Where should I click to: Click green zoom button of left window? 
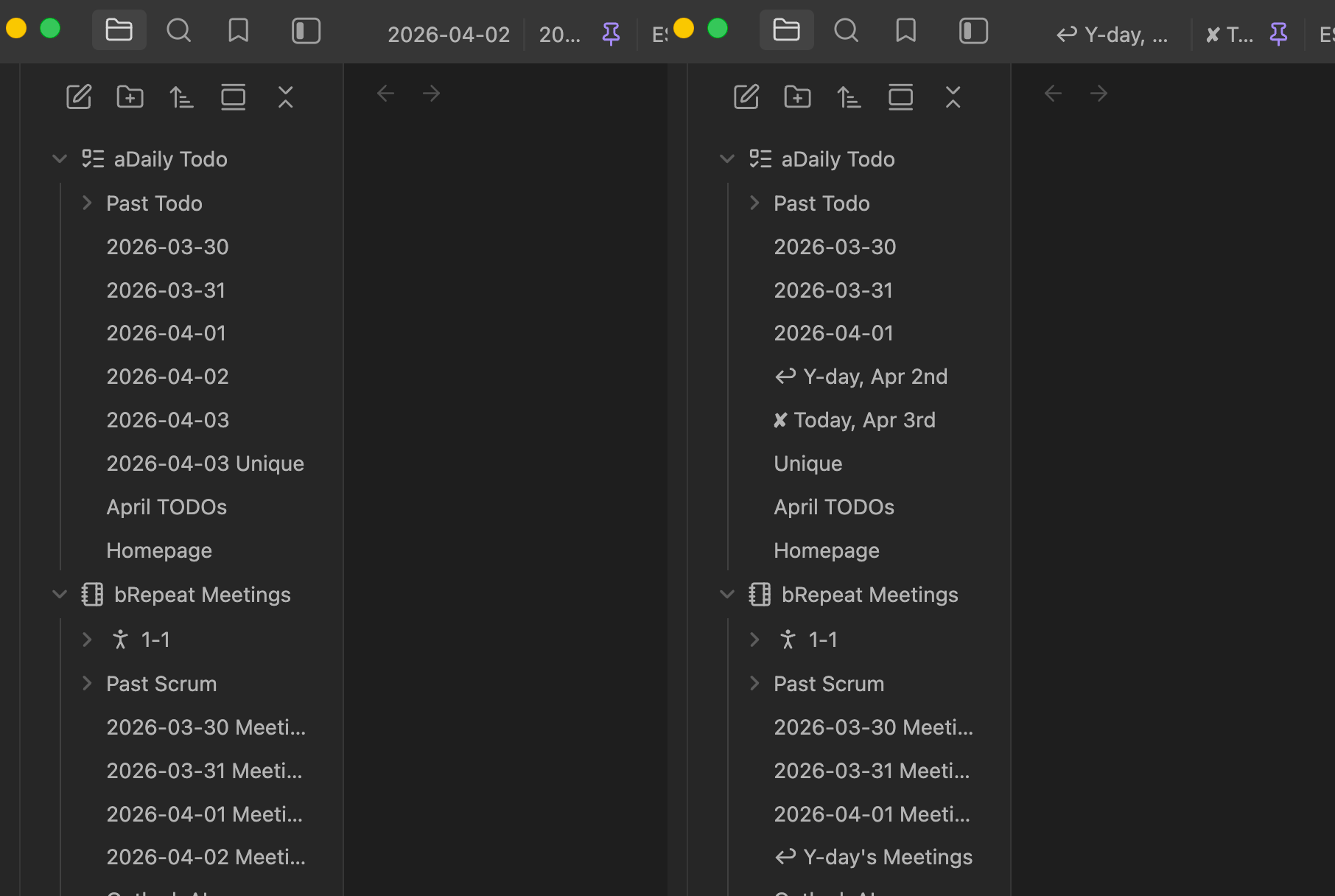click(x=50, y=29)
